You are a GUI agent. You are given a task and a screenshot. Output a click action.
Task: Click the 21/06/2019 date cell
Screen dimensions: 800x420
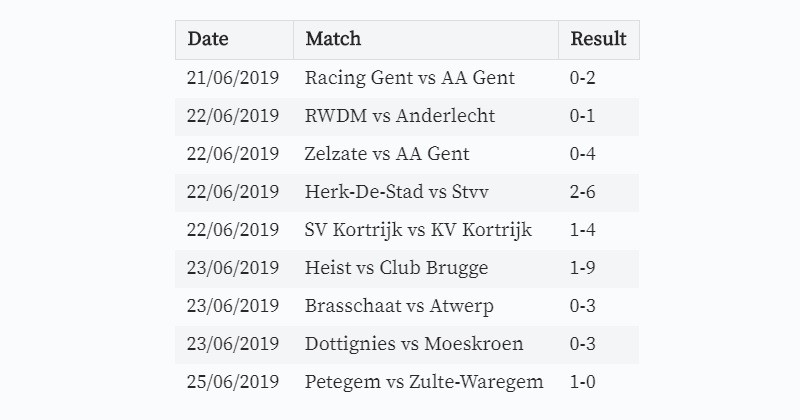tap(234, 78)
